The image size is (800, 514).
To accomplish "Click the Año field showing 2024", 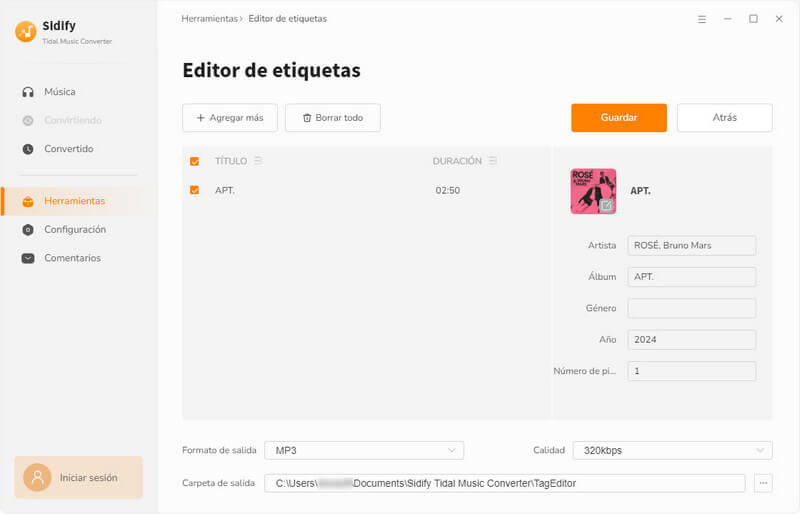I will (691, 339).
